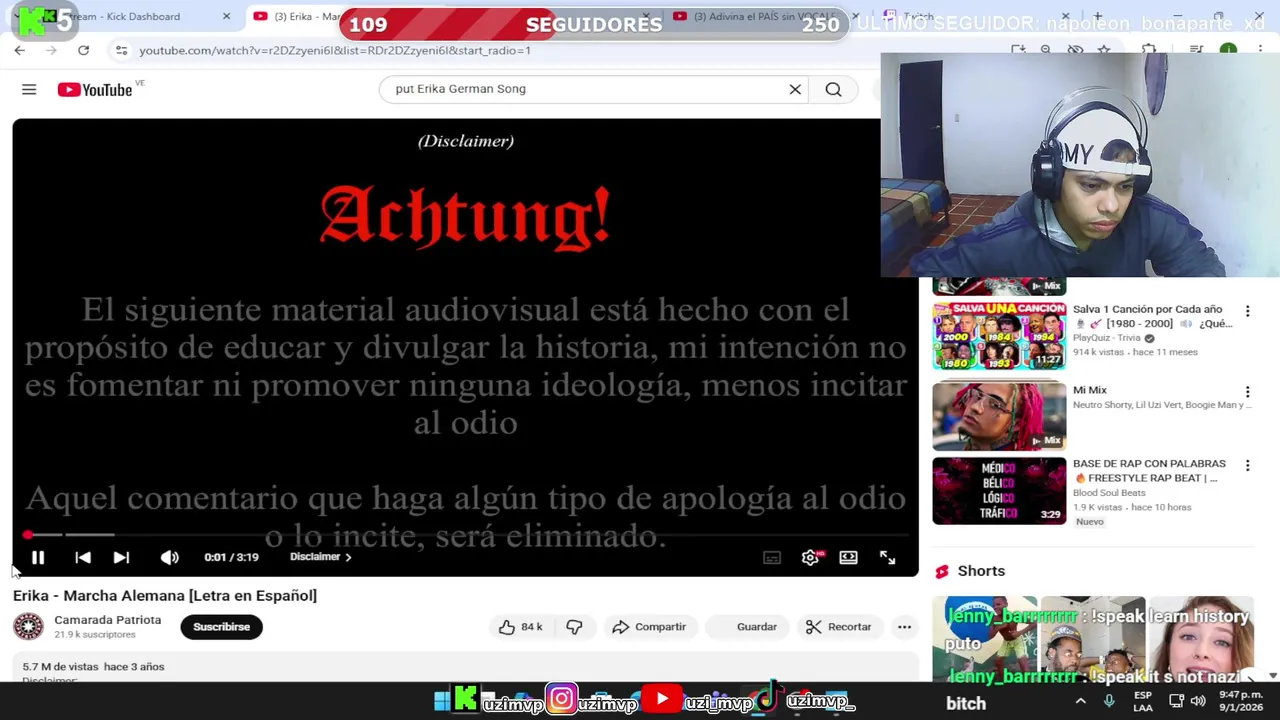Image resolution: width=1280 pixels, height=720 pixels.
Task: Open options for Salva 1 Canción video
Action: [1247, 311]
